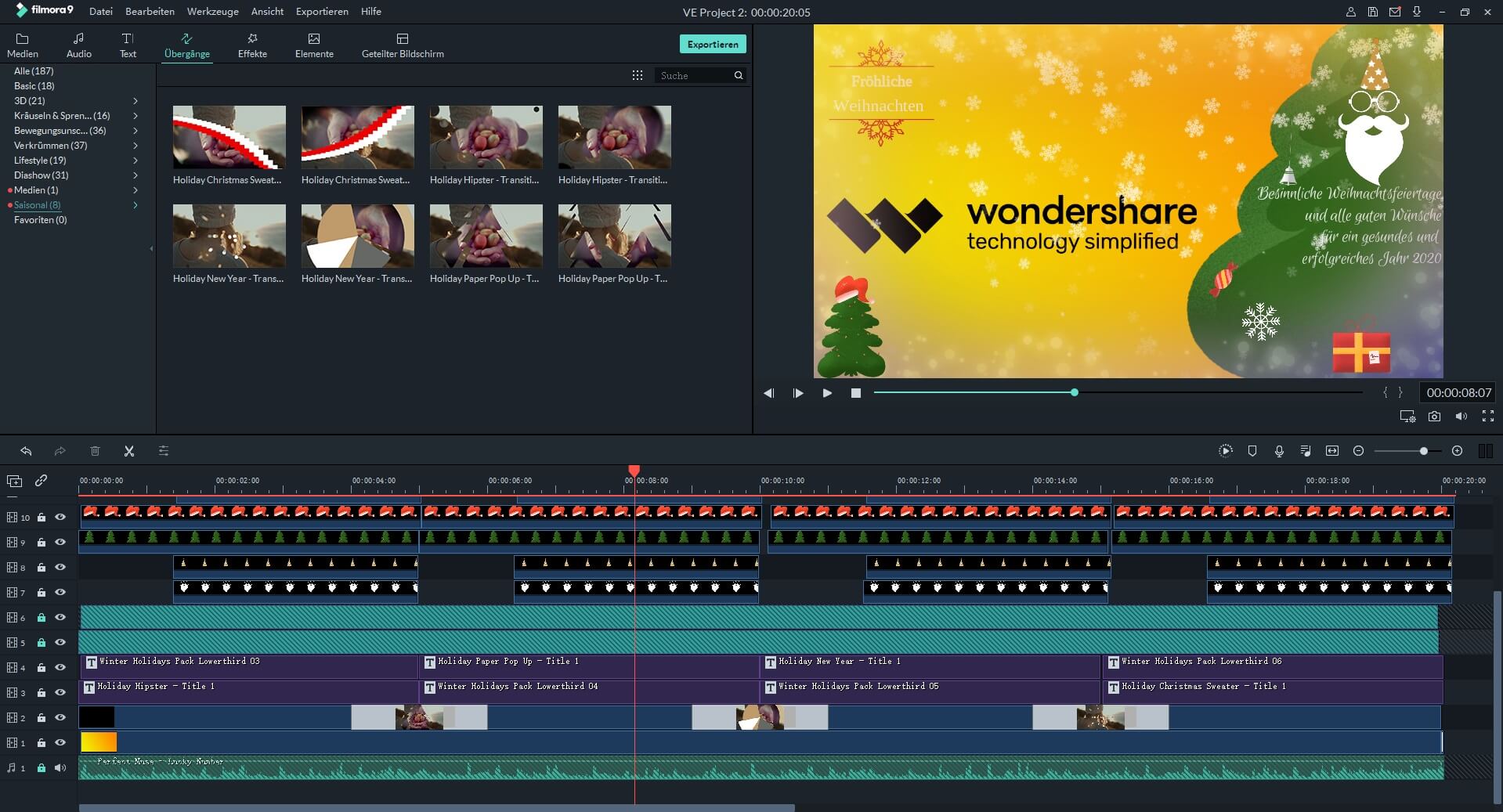Open the audio mixer icon
This screenshot has height=812, width=1503.
pos(1306,450)
